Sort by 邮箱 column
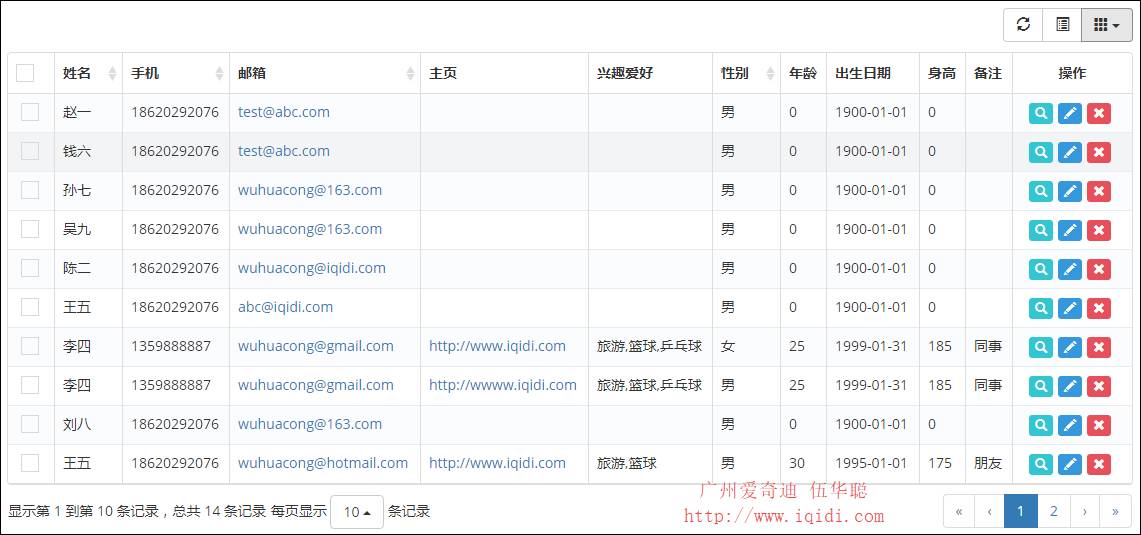 tap(325, 73)
